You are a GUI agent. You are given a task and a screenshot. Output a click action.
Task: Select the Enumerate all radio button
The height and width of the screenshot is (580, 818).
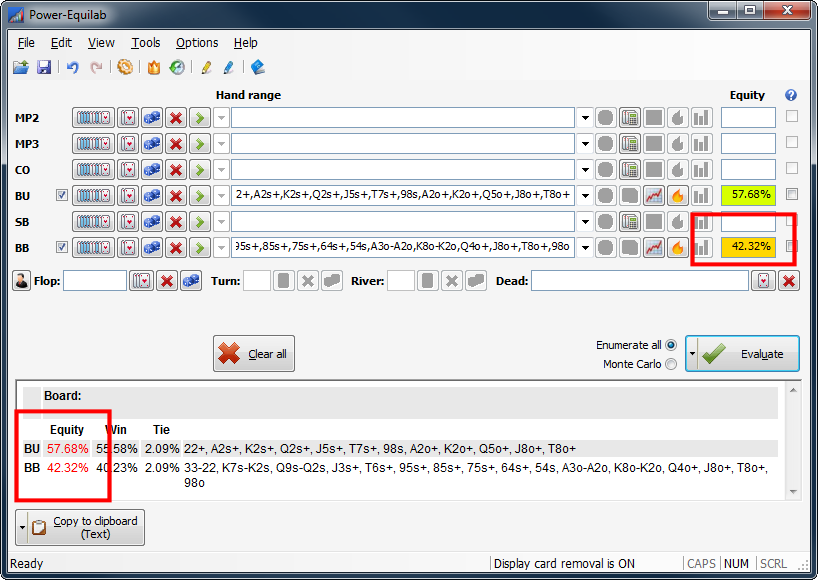tap(671, 345)
